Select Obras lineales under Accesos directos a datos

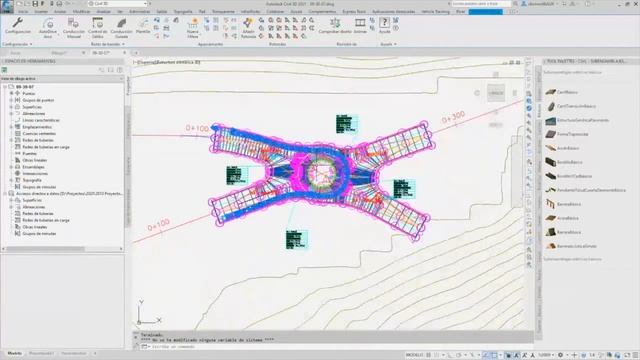pos(35,227)
